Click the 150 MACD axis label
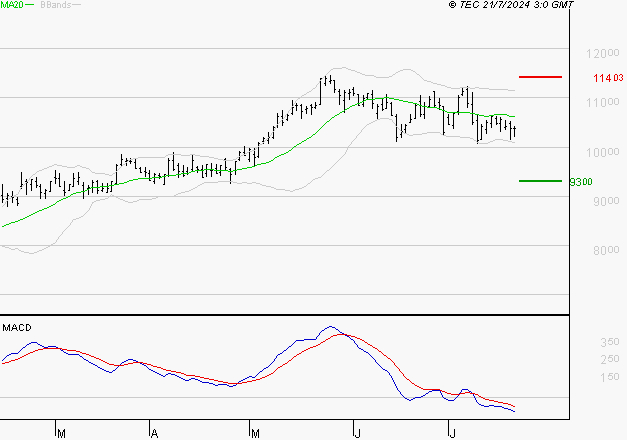This screenshot has height=440, width=627. click(x=610, y=377)
